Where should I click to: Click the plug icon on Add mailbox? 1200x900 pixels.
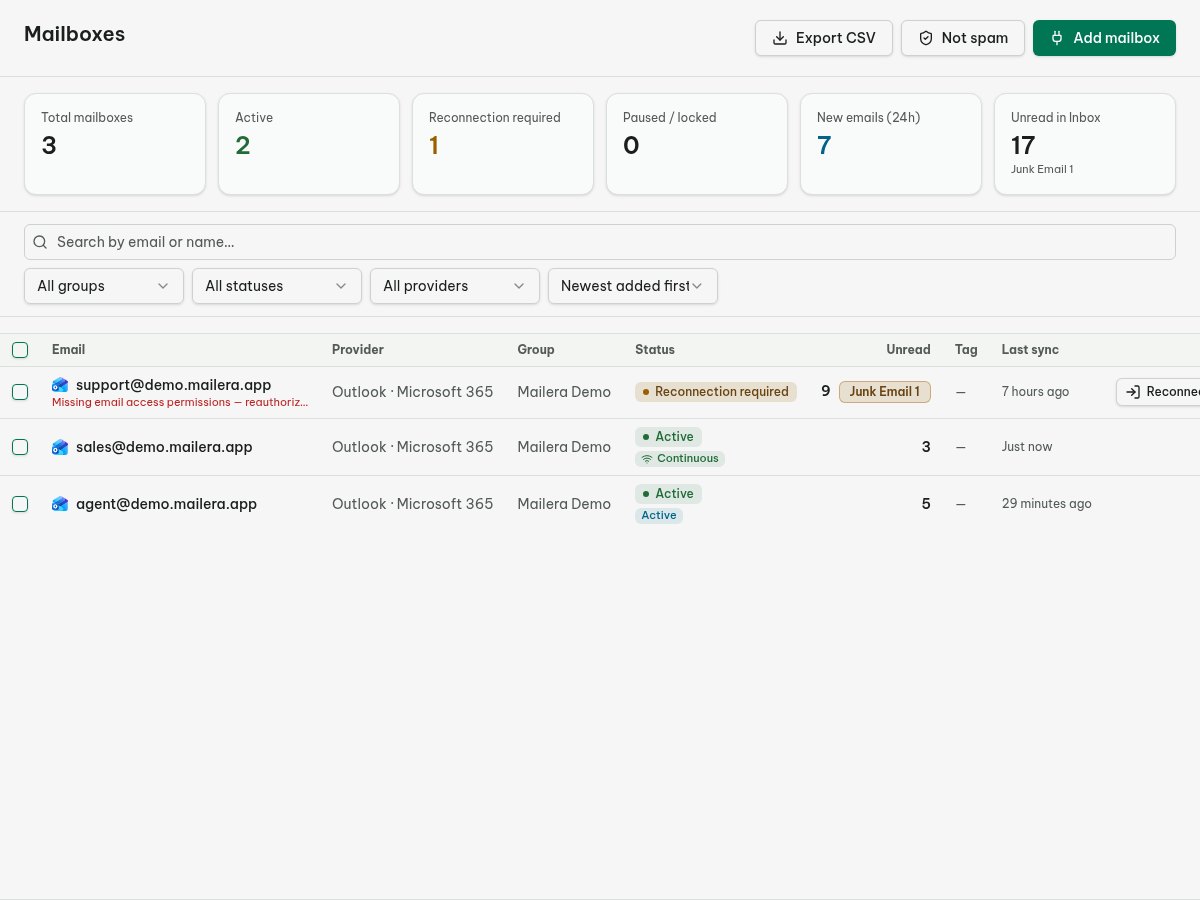[x=1057, y=38]
